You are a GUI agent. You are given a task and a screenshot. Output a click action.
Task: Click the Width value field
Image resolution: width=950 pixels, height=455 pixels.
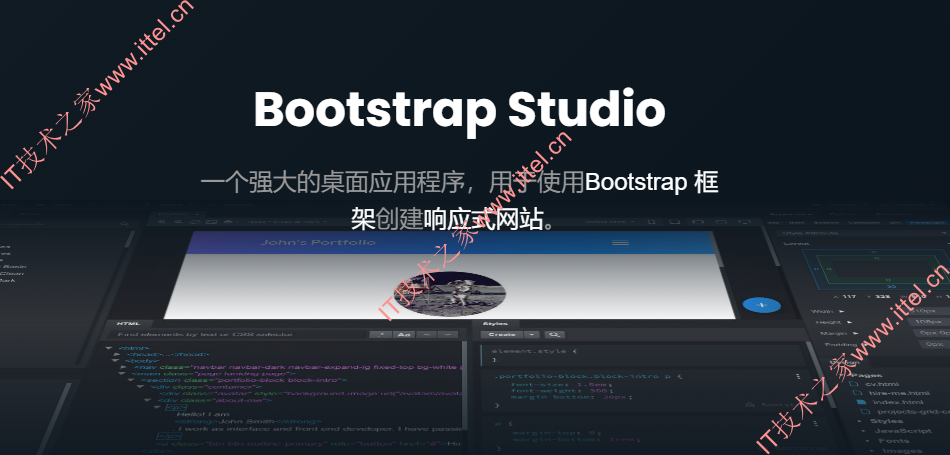[x=929, y=311]
